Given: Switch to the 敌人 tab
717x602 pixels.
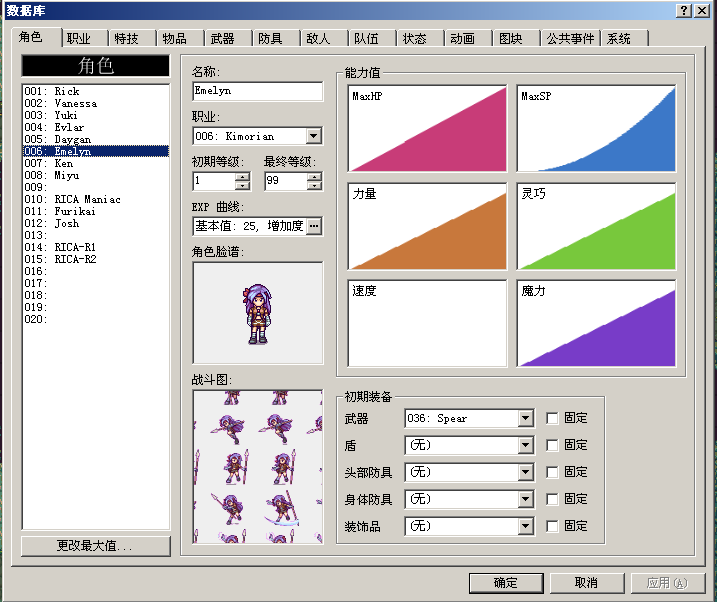Looking at the screenshot, I should coord(325,38).
